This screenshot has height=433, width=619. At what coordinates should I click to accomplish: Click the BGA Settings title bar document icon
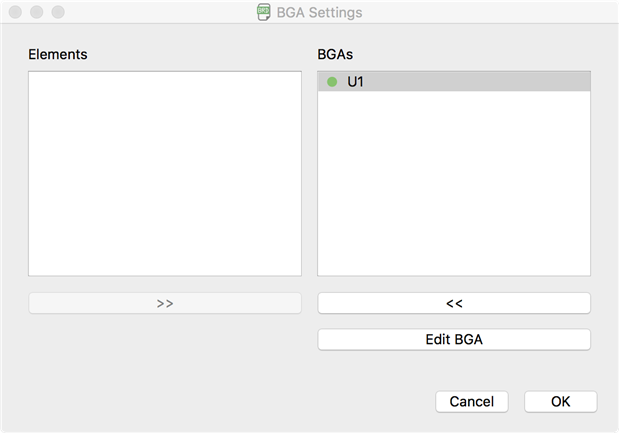pos(263,13)
